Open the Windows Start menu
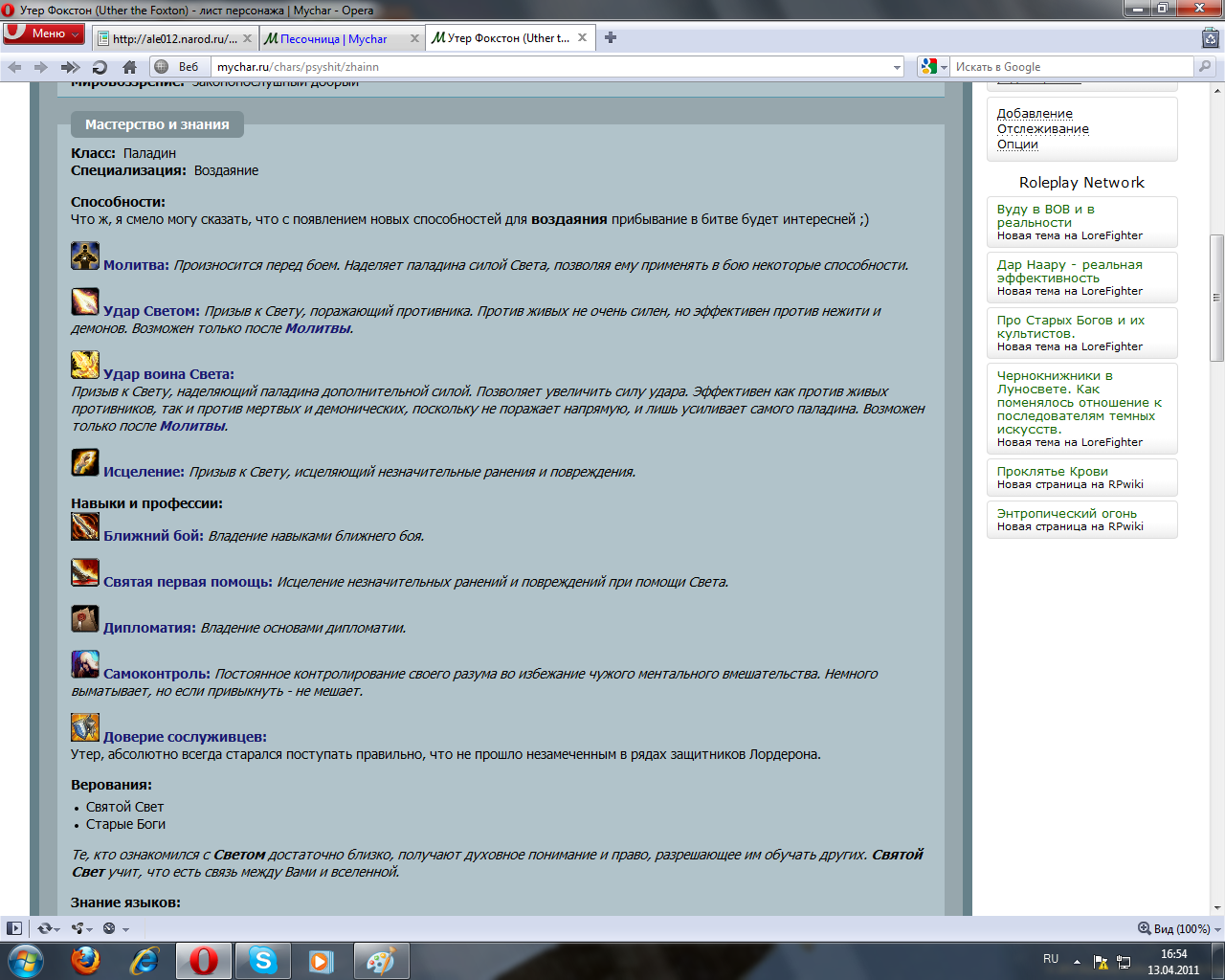This screenshot has width=1225, height=980. point(25,960)
